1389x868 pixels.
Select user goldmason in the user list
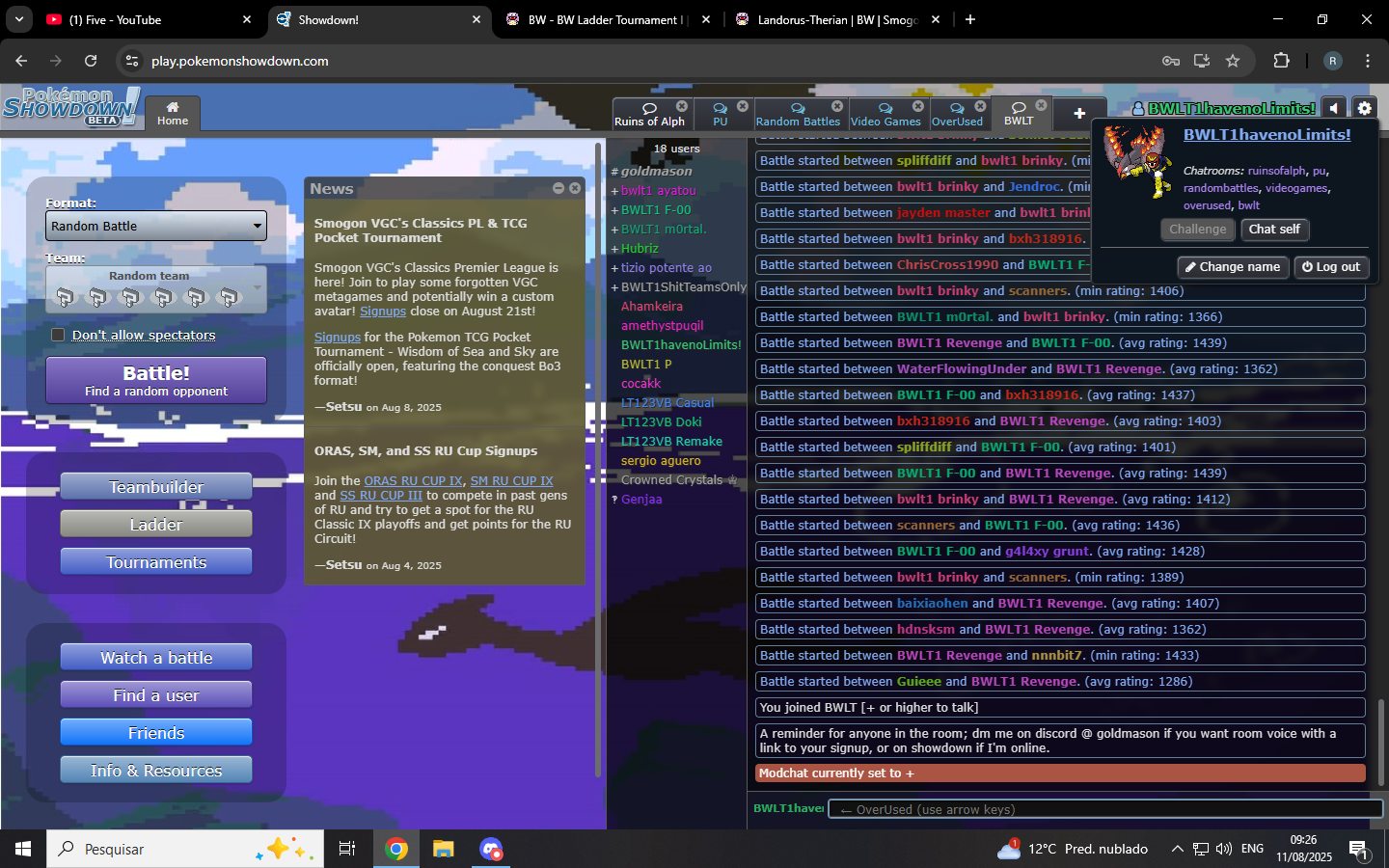point(656,171)
